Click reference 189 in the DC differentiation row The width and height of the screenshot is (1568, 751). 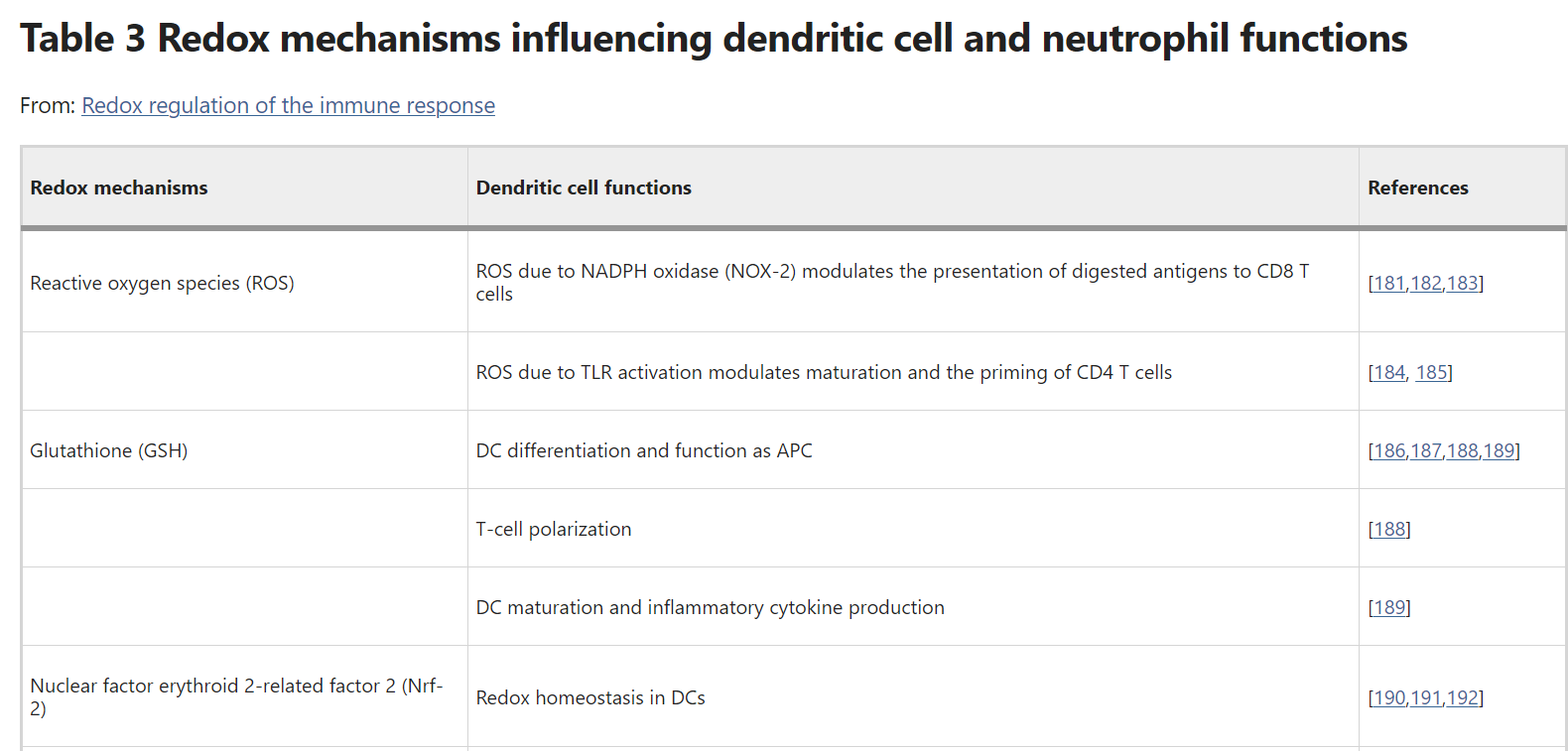[1499, 451]
